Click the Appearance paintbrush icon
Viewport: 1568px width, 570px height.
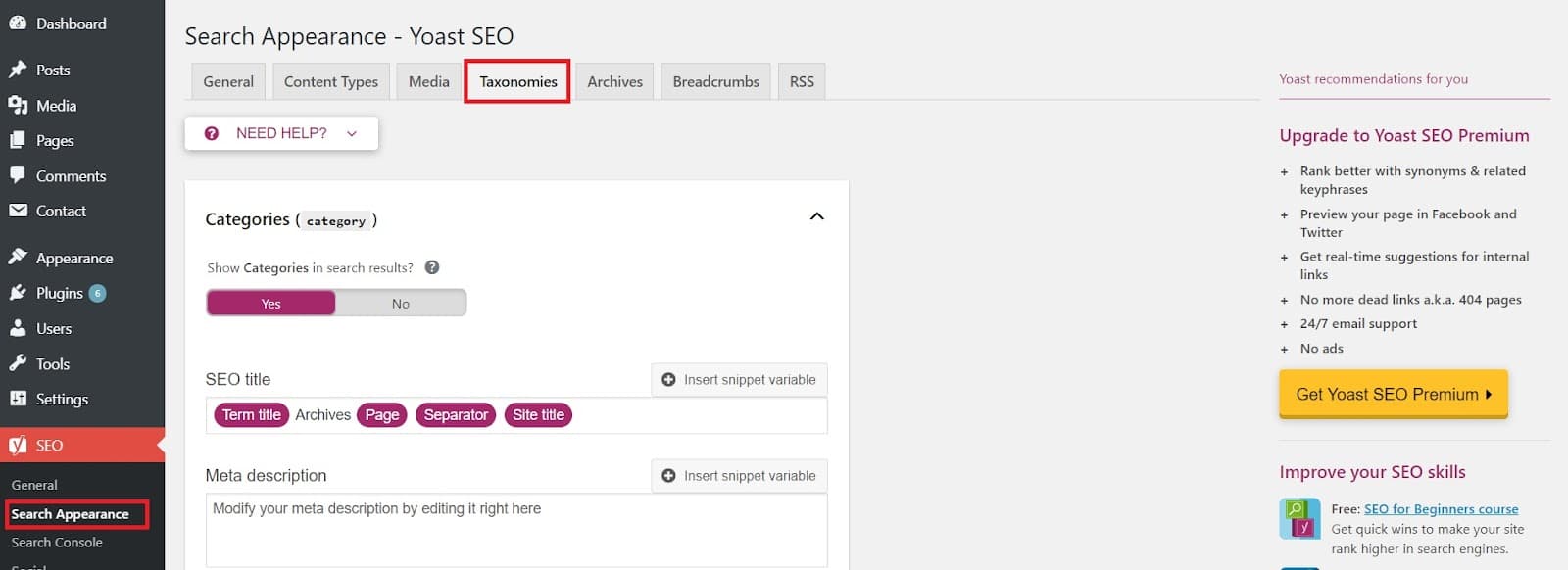point(18,258)
